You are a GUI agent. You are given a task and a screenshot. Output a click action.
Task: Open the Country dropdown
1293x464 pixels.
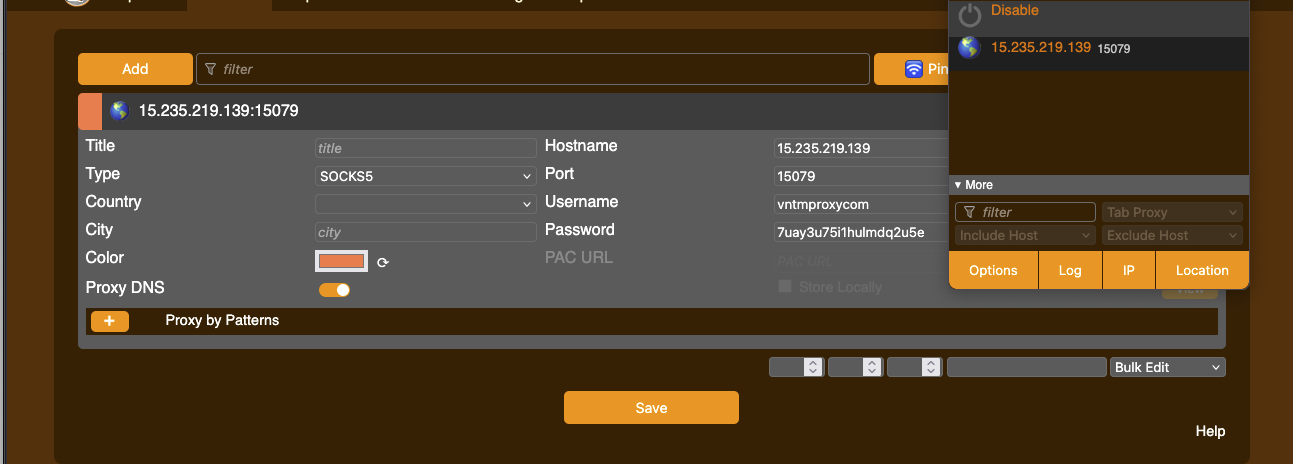point(425,204)
